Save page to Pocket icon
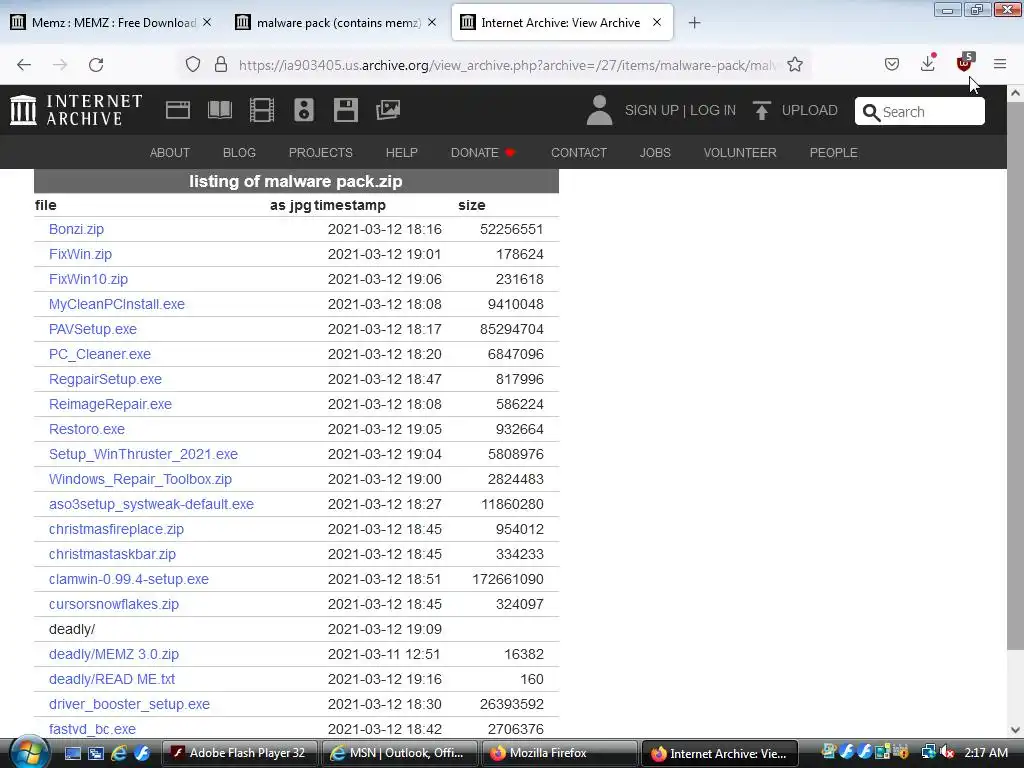This screenshot has height=768, width=1024. (x=891, y=64)
